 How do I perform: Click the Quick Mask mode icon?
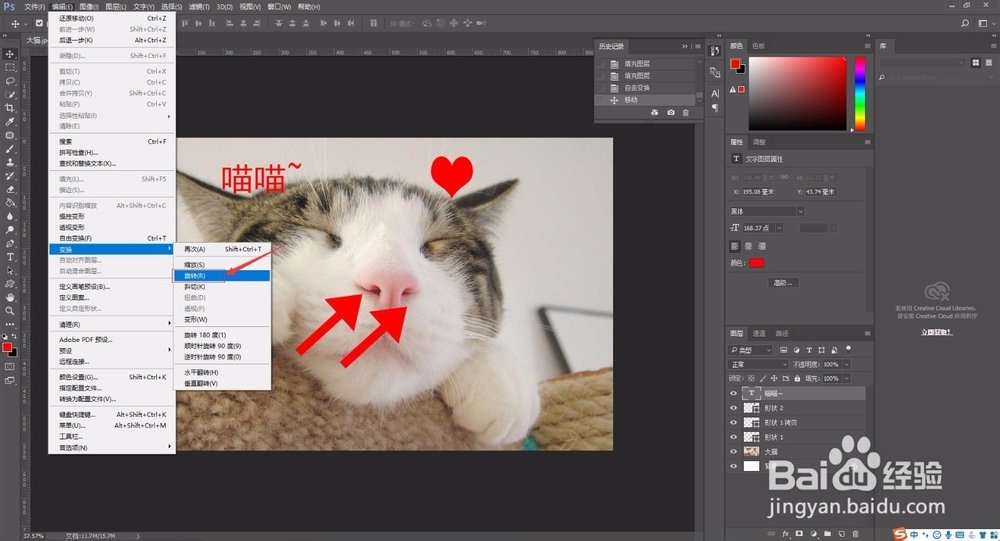(10, 367)
